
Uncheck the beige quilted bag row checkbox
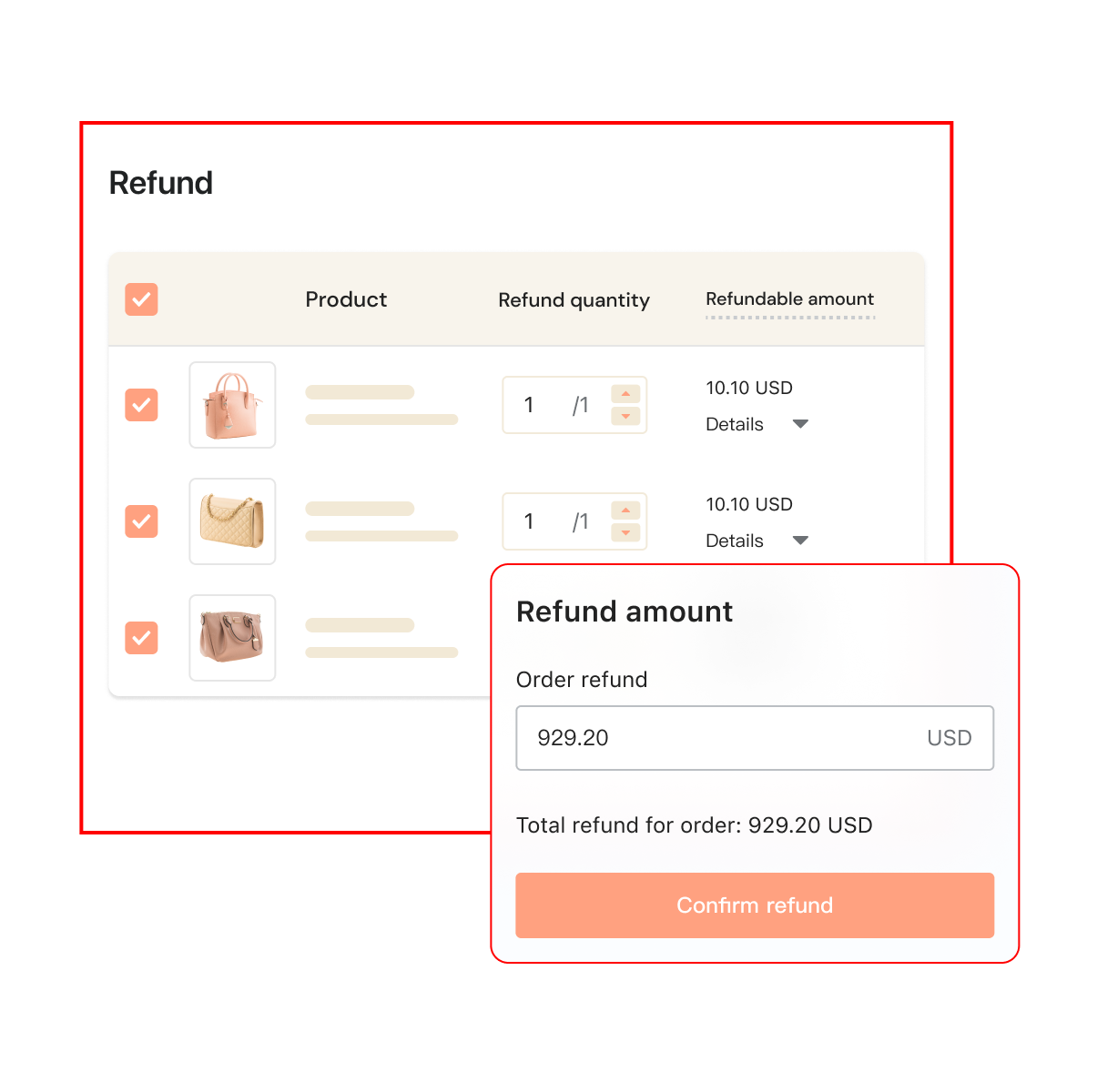click(x=141, y=521)
